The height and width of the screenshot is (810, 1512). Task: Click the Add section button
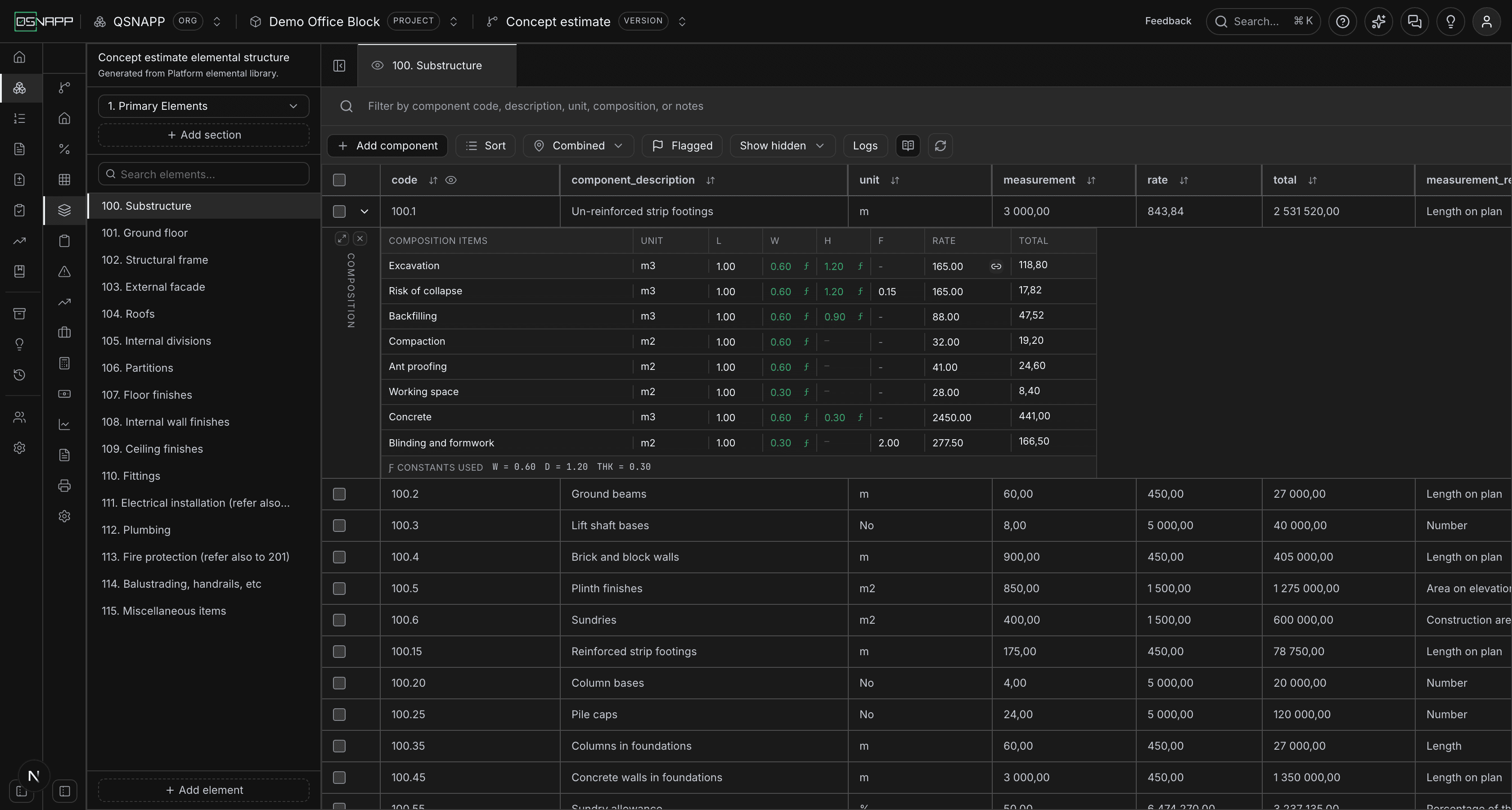click(204, 135)
